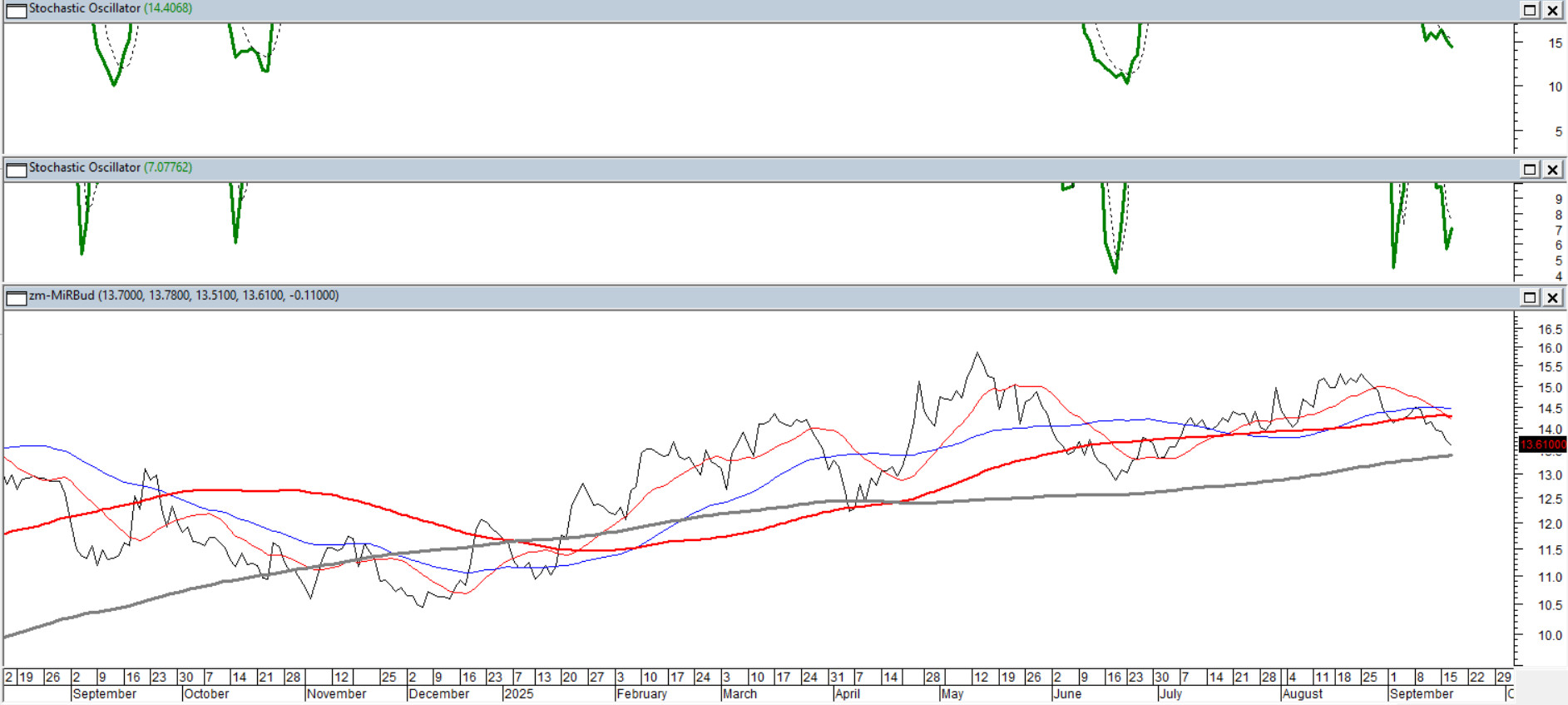Viewport: 1568px width, 705px height.
Task: Click the pane icon next to zm-MiRBud
Action: (x=17, y=298)
